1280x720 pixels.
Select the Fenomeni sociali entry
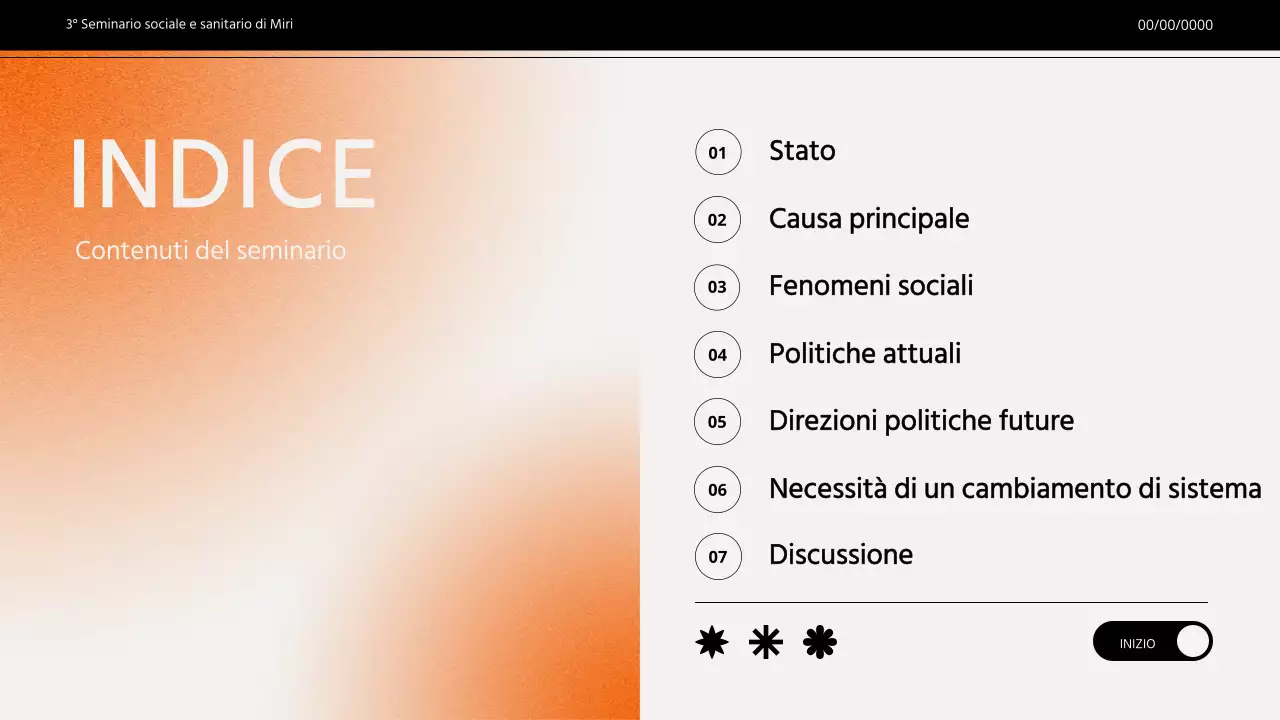pos(871,286)
